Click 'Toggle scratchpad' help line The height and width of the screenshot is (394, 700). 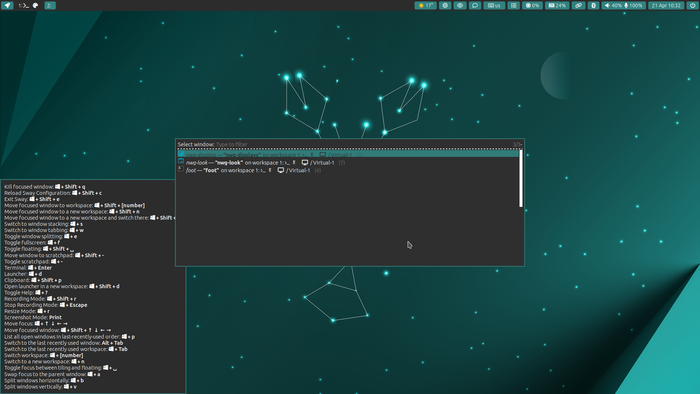33,261
